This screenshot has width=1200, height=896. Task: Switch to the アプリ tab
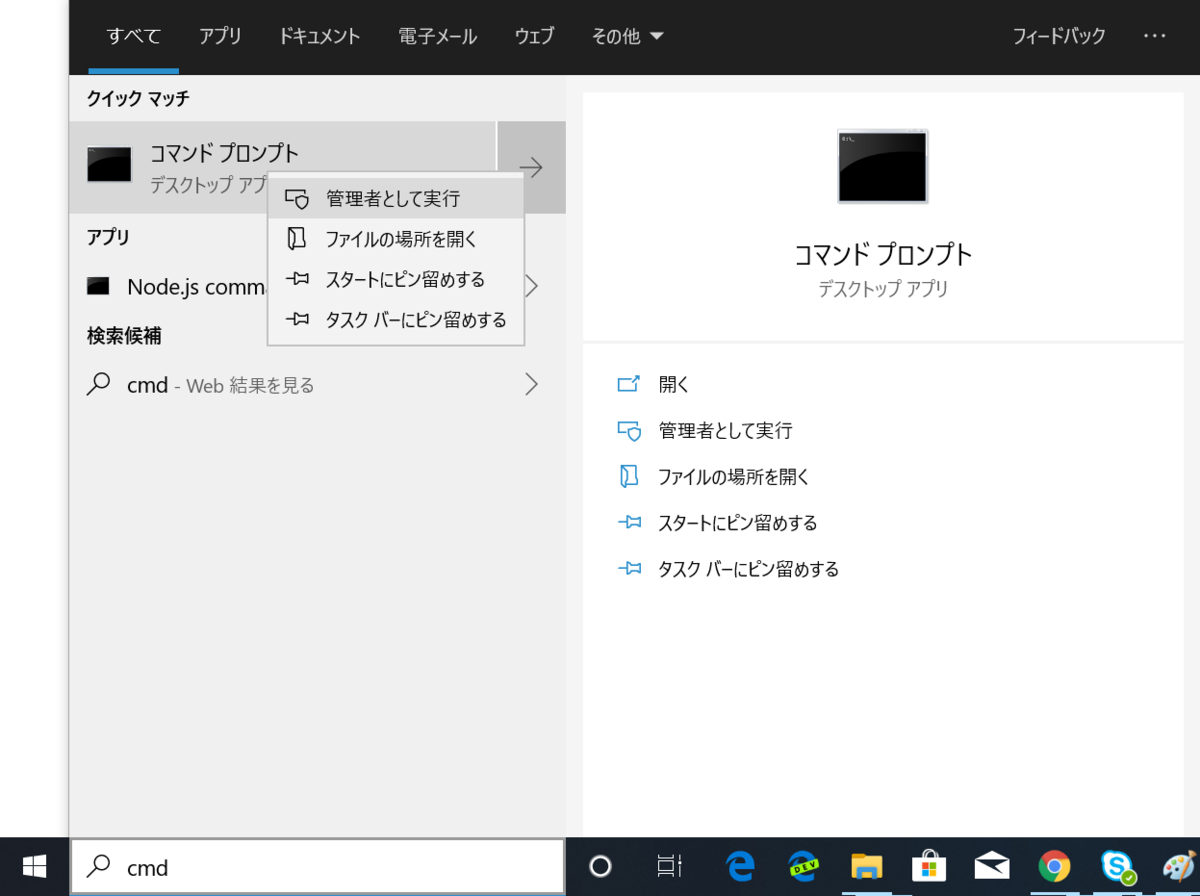pyautogui.click(x=220, y=36)
